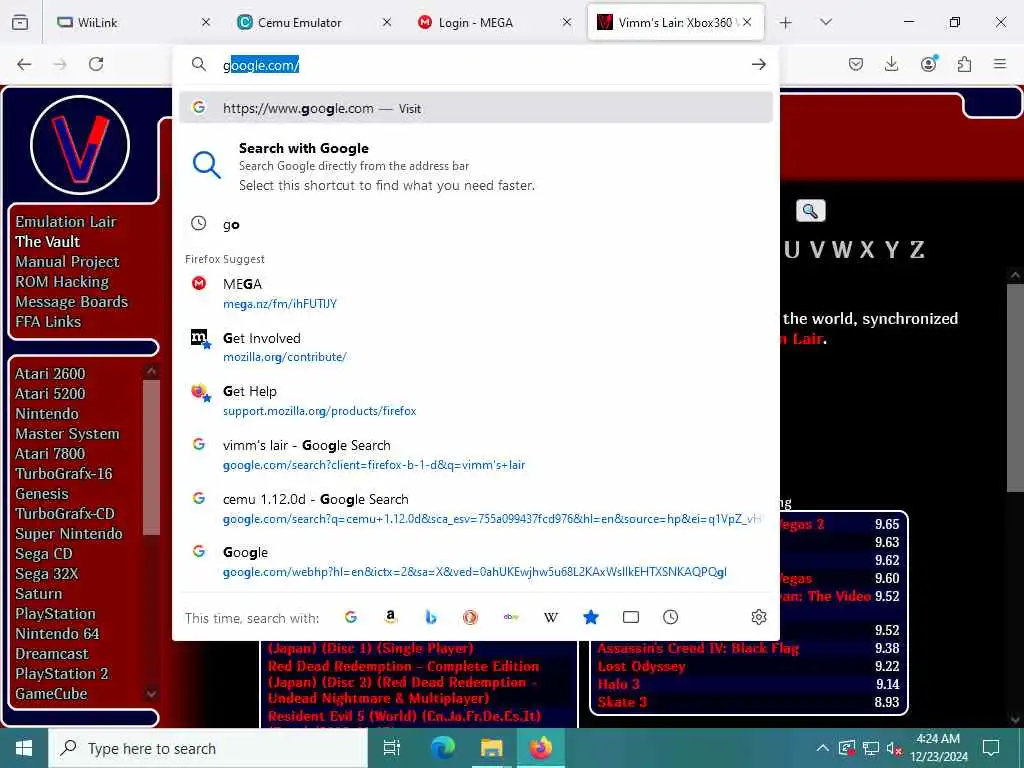Click Vimm's Lair search magnifier button
Image resolution: width=1024 pixels, height=768 pixels.
point(810,211)
